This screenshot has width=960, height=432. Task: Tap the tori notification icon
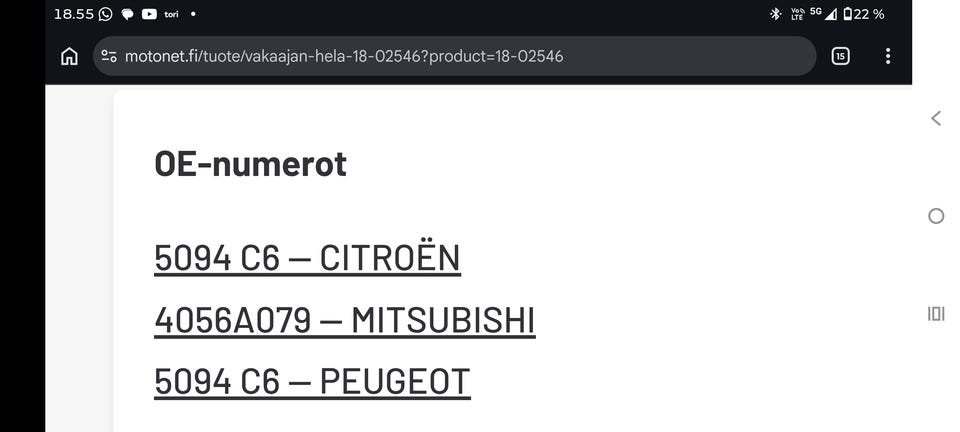(171, 14)
